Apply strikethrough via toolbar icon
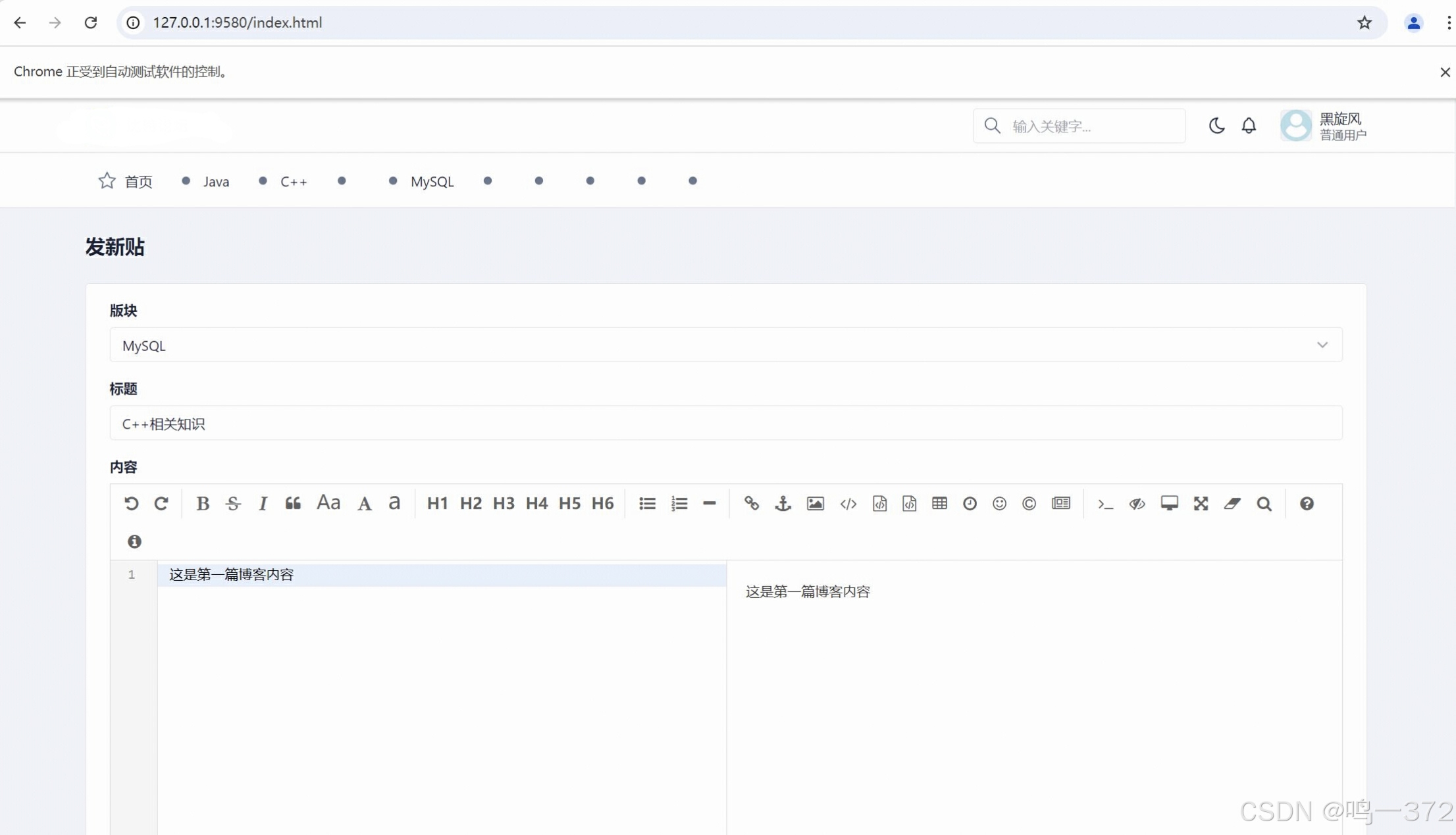This screenshot has height=835, width=1456. coord(233,504)
